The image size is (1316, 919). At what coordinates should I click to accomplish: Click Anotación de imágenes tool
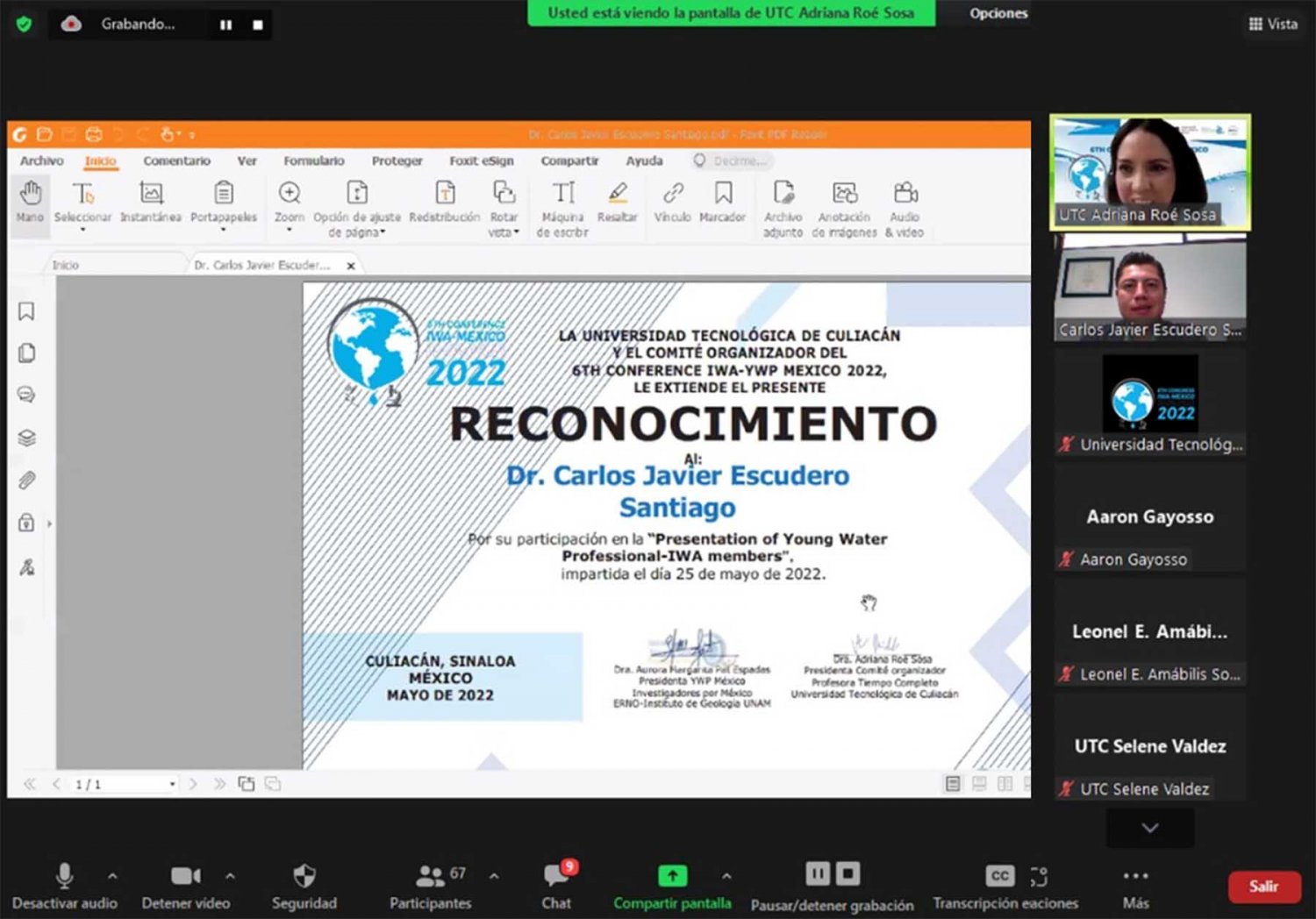coord(844,209)
